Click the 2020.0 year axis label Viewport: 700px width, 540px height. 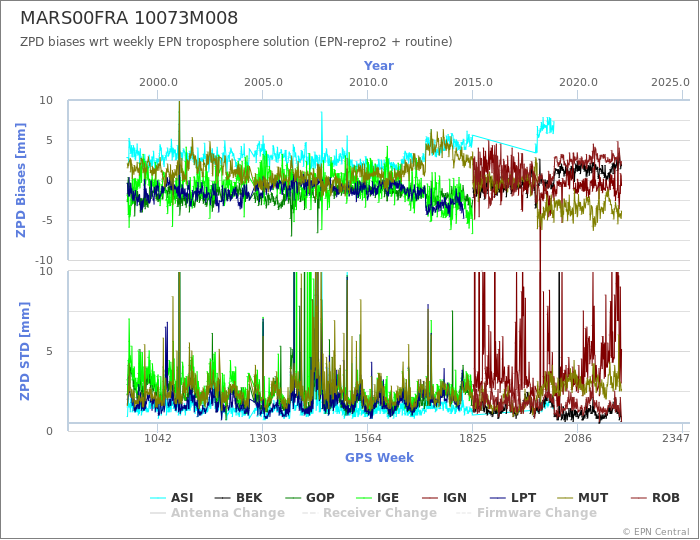[x=578, y=83]
